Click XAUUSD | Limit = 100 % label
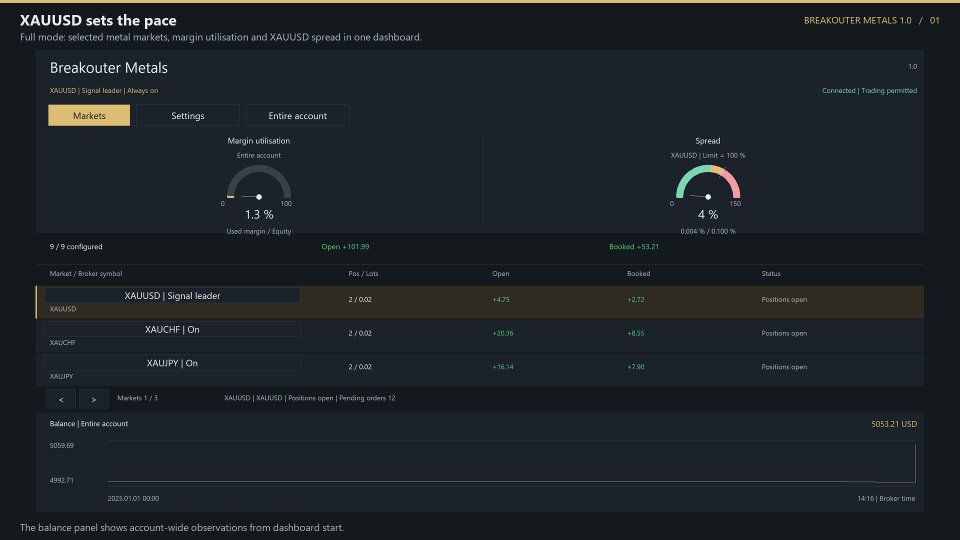Image resolution: width=960 pixels, height=540 pixels. (x=708, y=156)
